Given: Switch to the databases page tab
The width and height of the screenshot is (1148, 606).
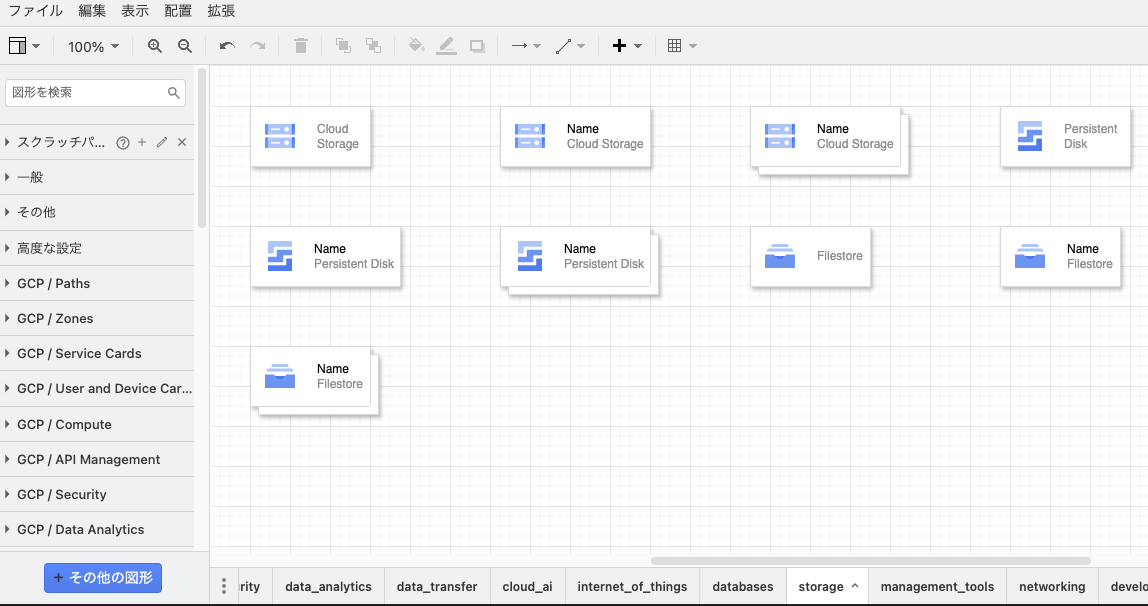Looking at the screenshot, I should (x=743, y=587).
